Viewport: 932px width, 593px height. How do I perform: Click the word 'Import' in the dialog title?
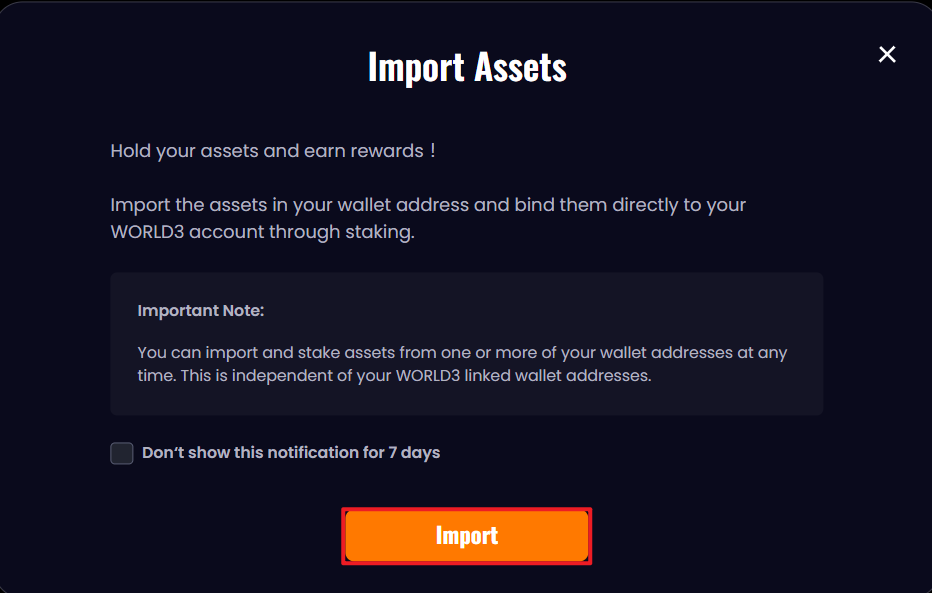tap(415, 67)
